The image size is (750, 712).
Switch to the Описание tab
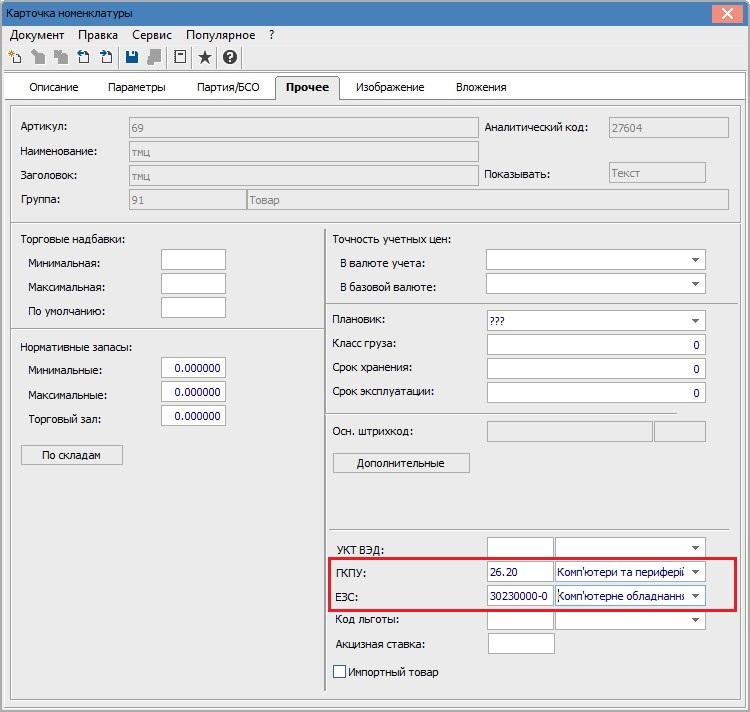pos(54,87)
